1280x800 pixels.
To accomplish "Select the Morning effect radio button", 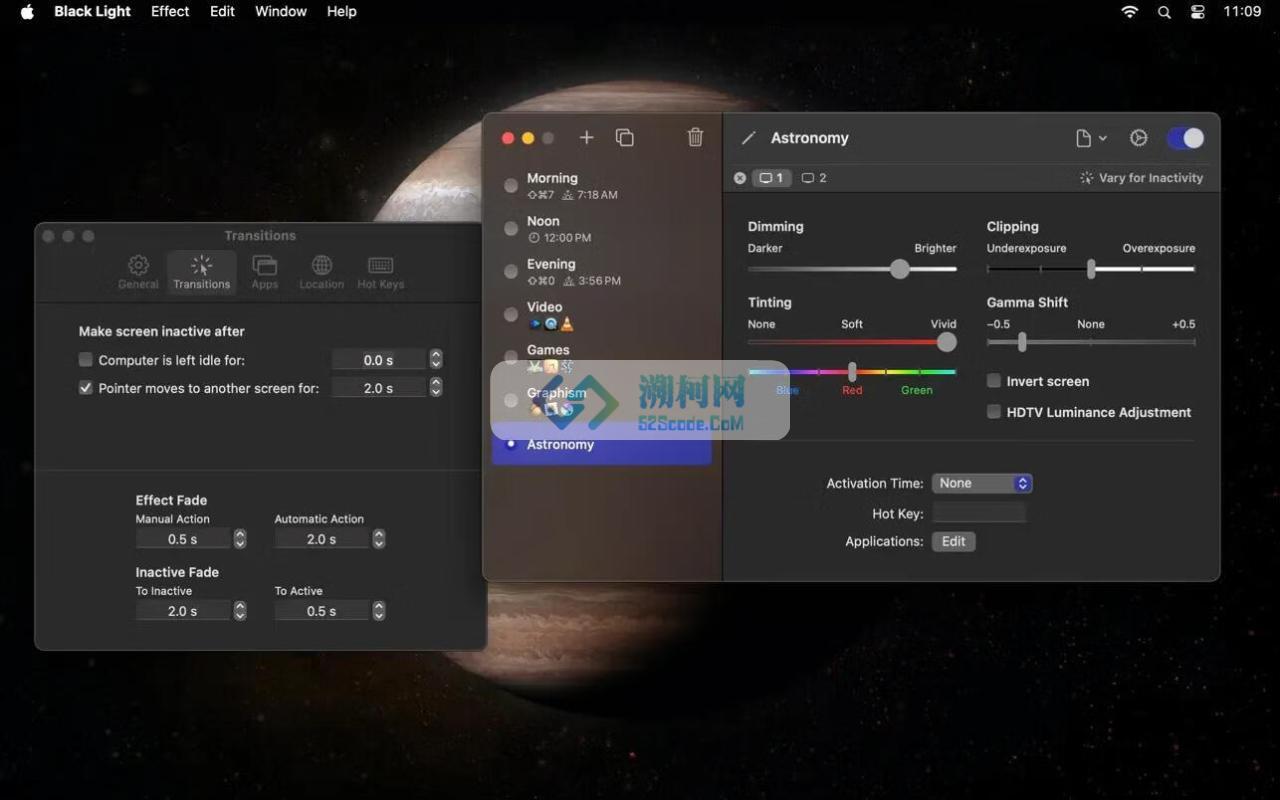I will pos(511,186).
